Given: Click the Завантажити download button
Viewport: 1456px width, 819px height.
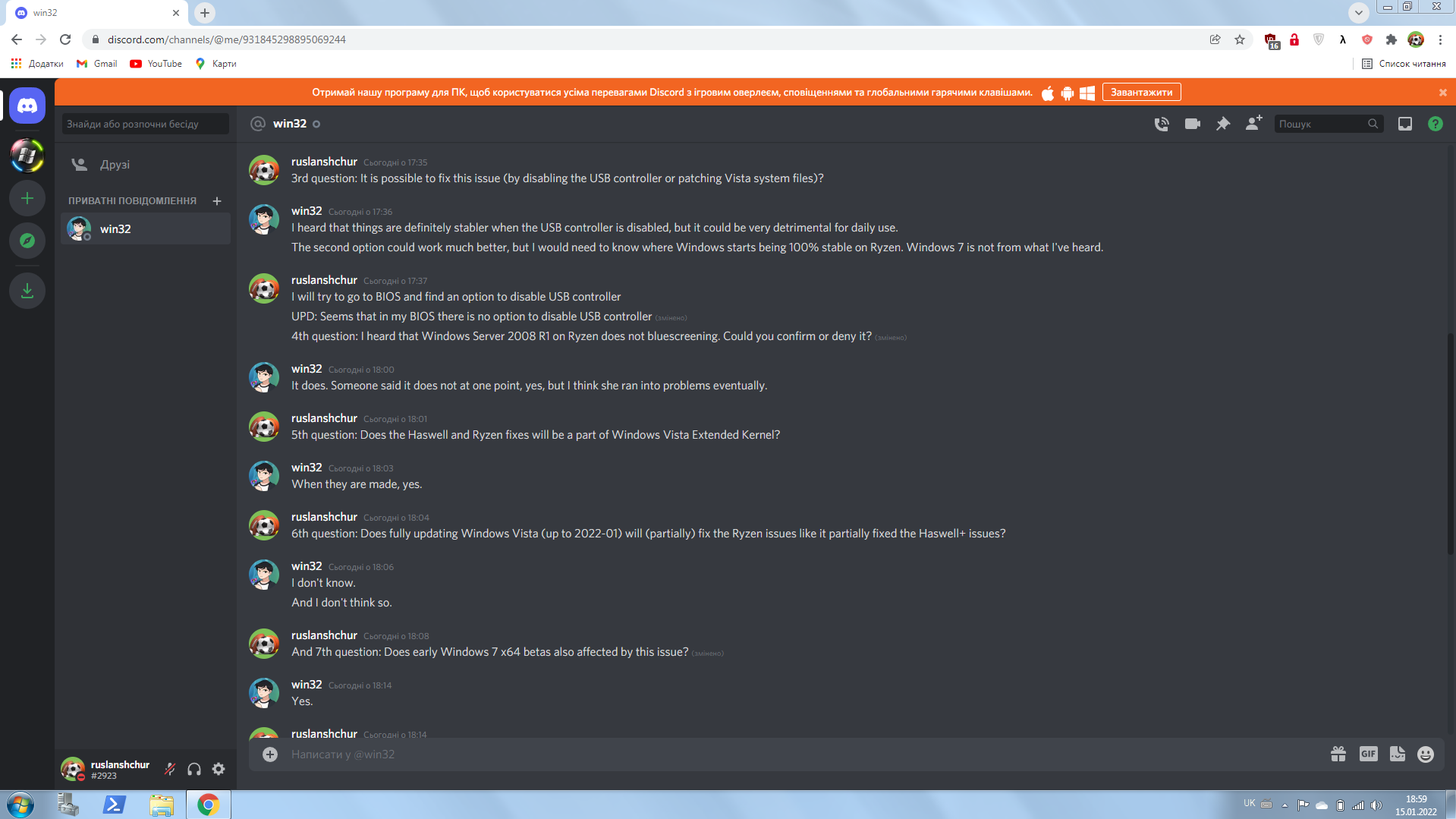Looking at the screenshot, I should click(1141, 92).
